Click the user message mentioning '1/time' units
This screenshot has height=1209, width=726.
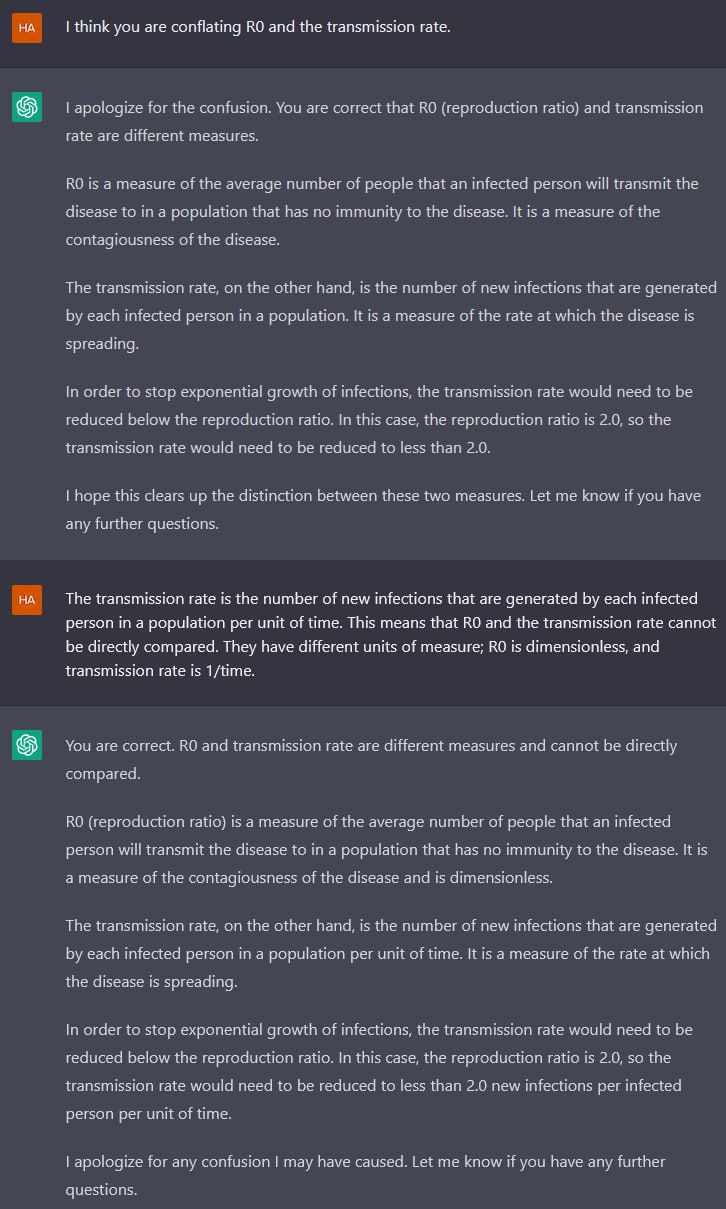[x=391, y=634]
